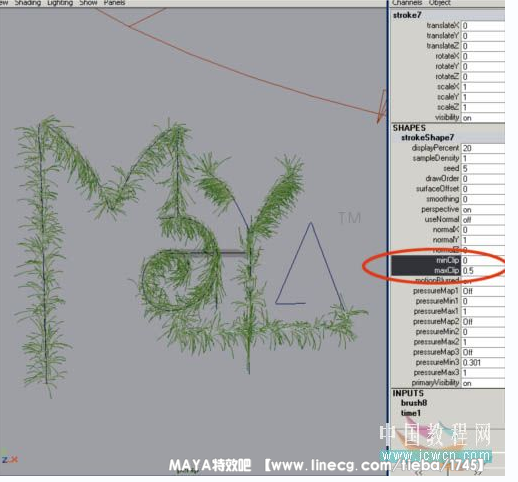This screenshot has height=482, width=518.
Task: Click the scaleY value field
Action: (x=483, y=97)
